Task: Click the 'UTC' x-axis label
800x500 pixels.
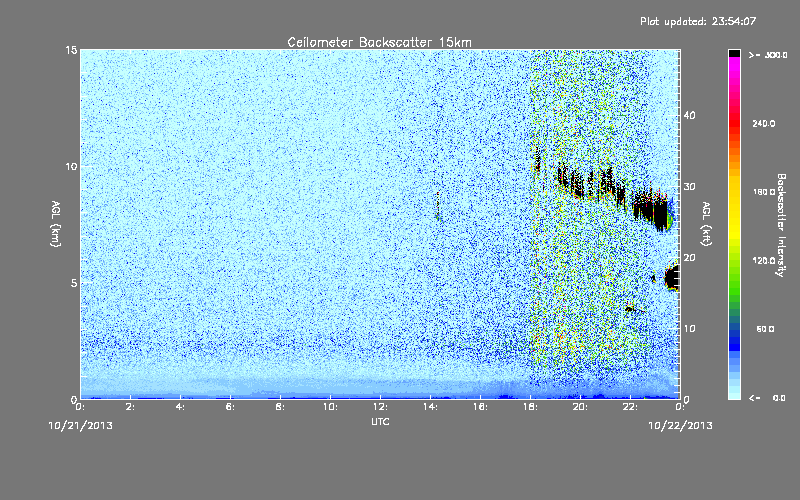Action: pos(380,421)
